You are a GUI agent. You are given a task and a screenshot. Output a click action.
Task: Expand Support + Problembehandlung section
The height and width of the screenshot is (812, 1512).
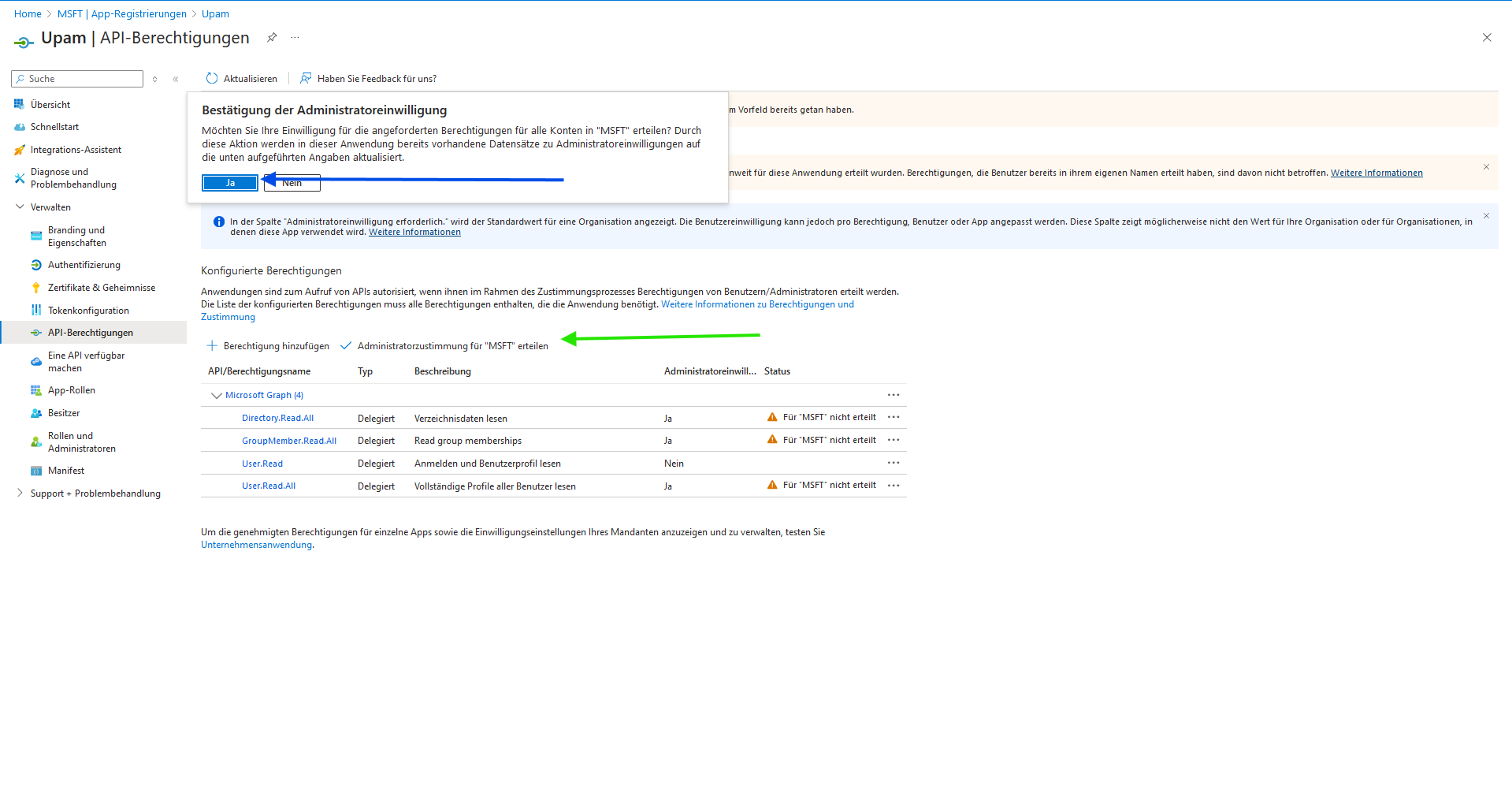click(x=20, y=493)
